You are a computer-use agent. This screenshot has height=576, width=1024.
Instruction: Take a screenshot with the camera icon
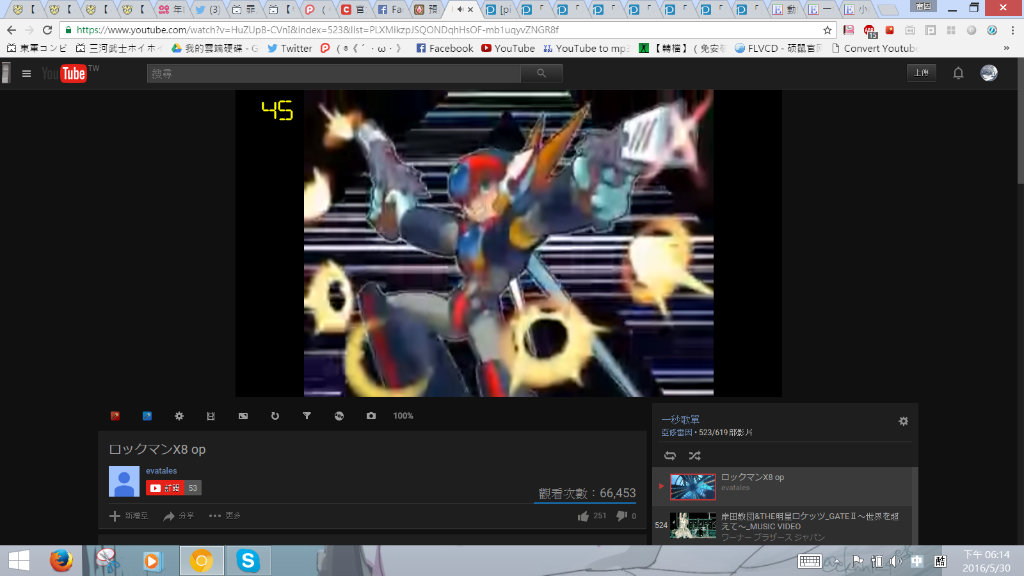tap(371, 416)
